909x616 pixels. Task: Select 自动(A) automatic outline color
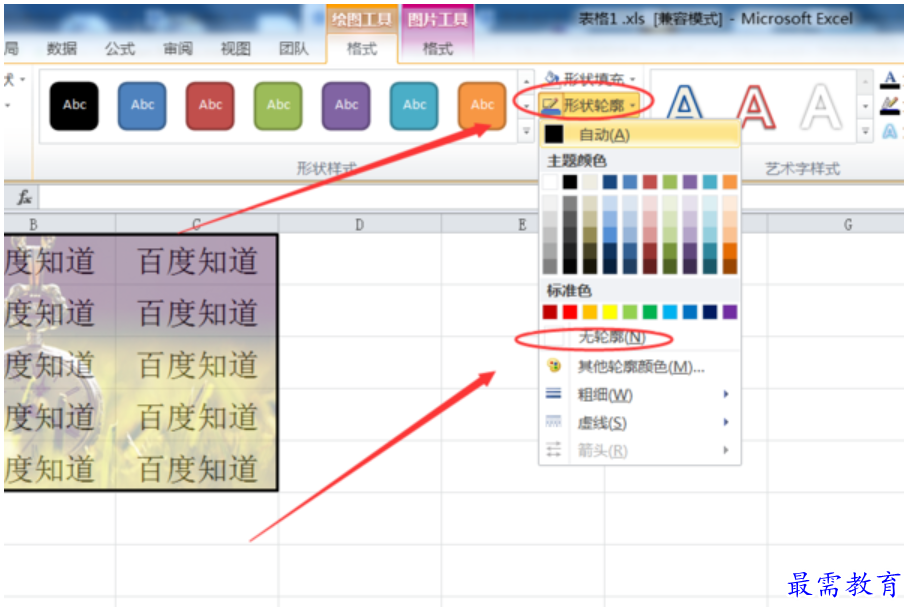(x=639, y=135)
